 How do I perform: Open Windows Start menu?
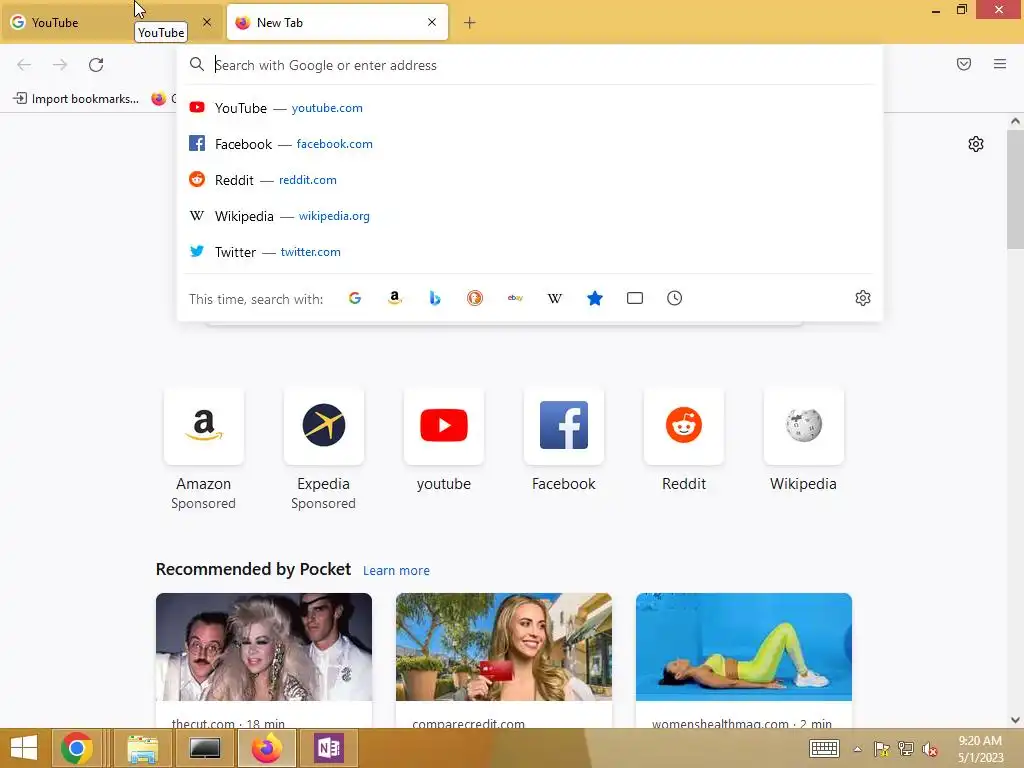(x=24, y=748)
